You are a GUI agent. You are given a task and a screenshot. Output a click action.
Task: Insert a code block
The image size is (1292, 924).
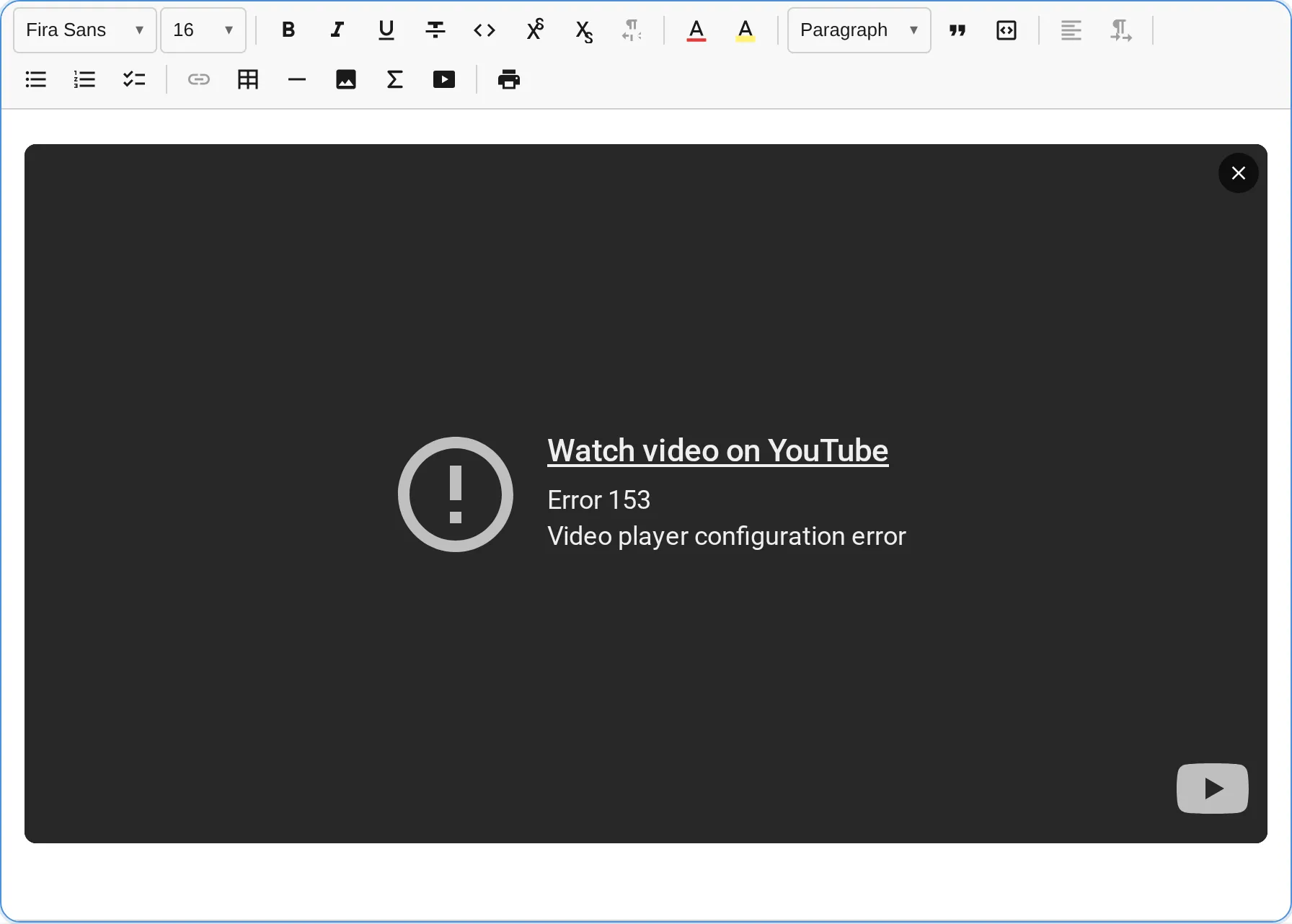pos(1006,30)
